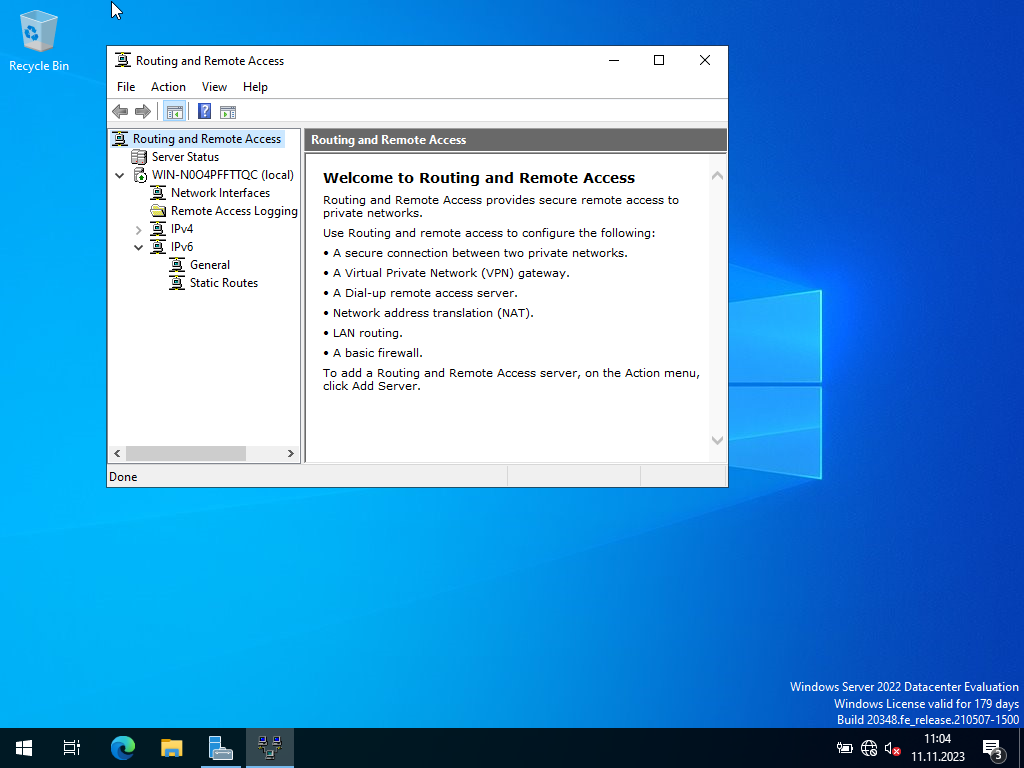Open the Windows Start menu
Screen dimensions: 1024x768
coord(24,748)
